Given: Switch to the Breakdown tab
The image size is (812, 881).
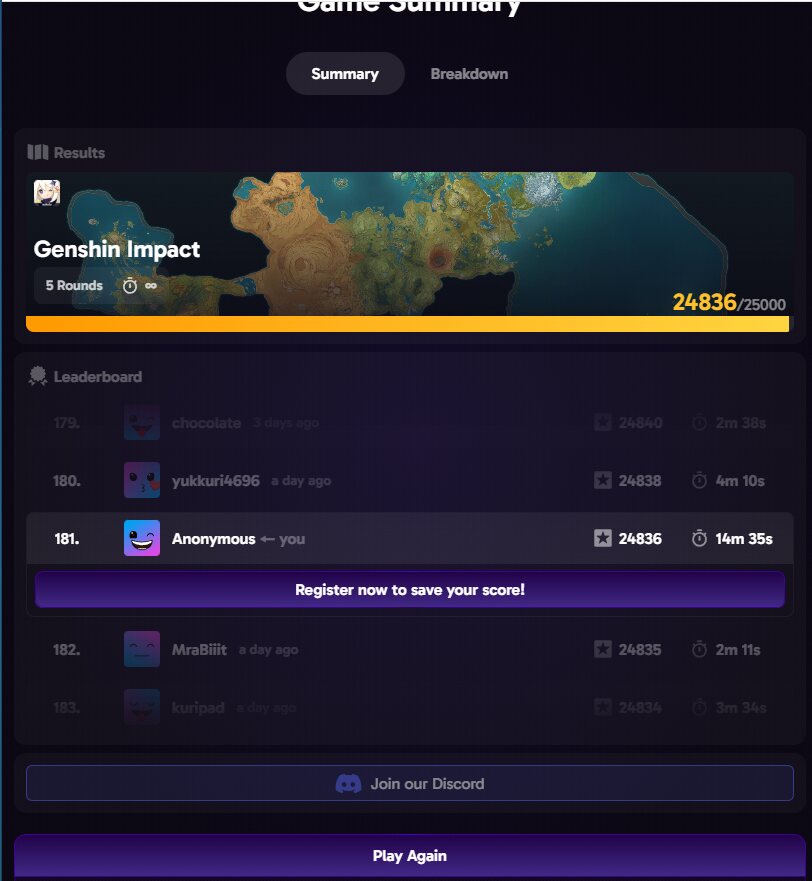Looking at the screenshot, I should pyautogui.click(x=469, y=74).
